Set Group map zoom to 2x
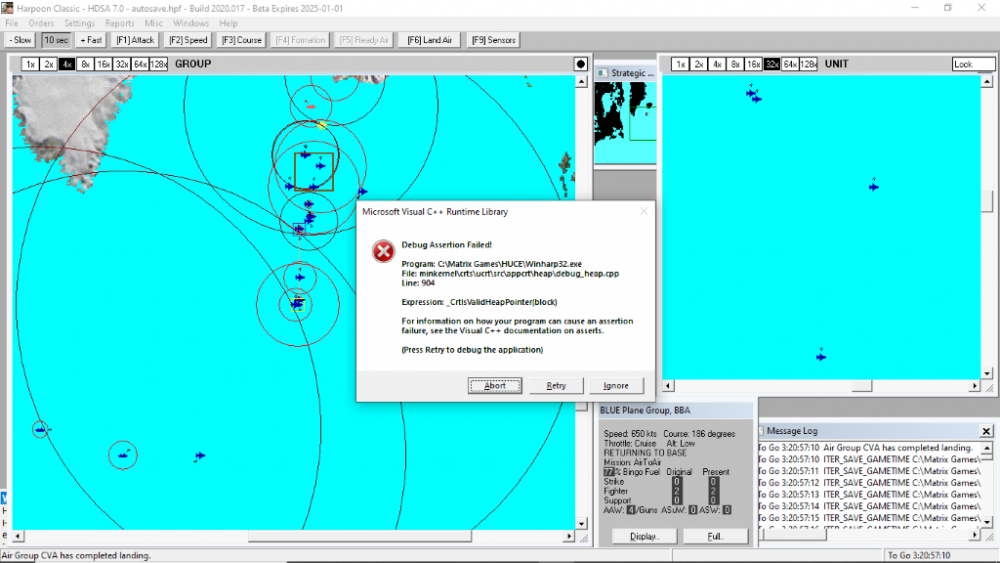The image size is (1000, 563). point(48,64)
